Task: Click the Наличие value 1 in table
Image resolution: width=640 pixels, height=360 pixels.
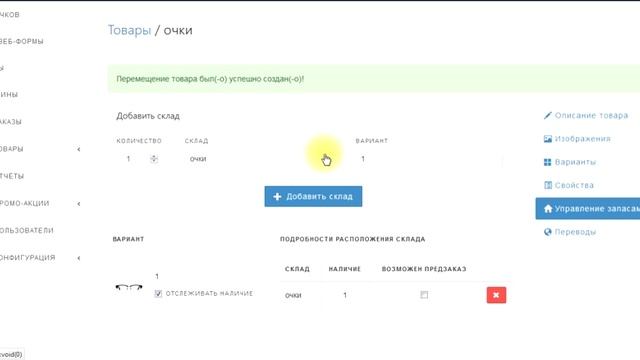Action: pos(345,295)
